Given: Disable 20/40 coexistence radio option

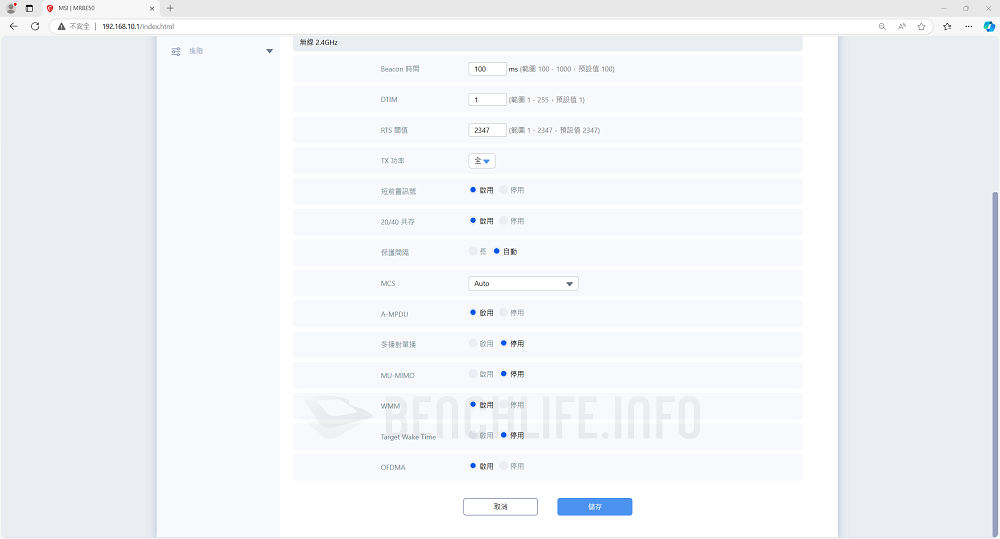Looking at the screenshot, I should (504, 221).
